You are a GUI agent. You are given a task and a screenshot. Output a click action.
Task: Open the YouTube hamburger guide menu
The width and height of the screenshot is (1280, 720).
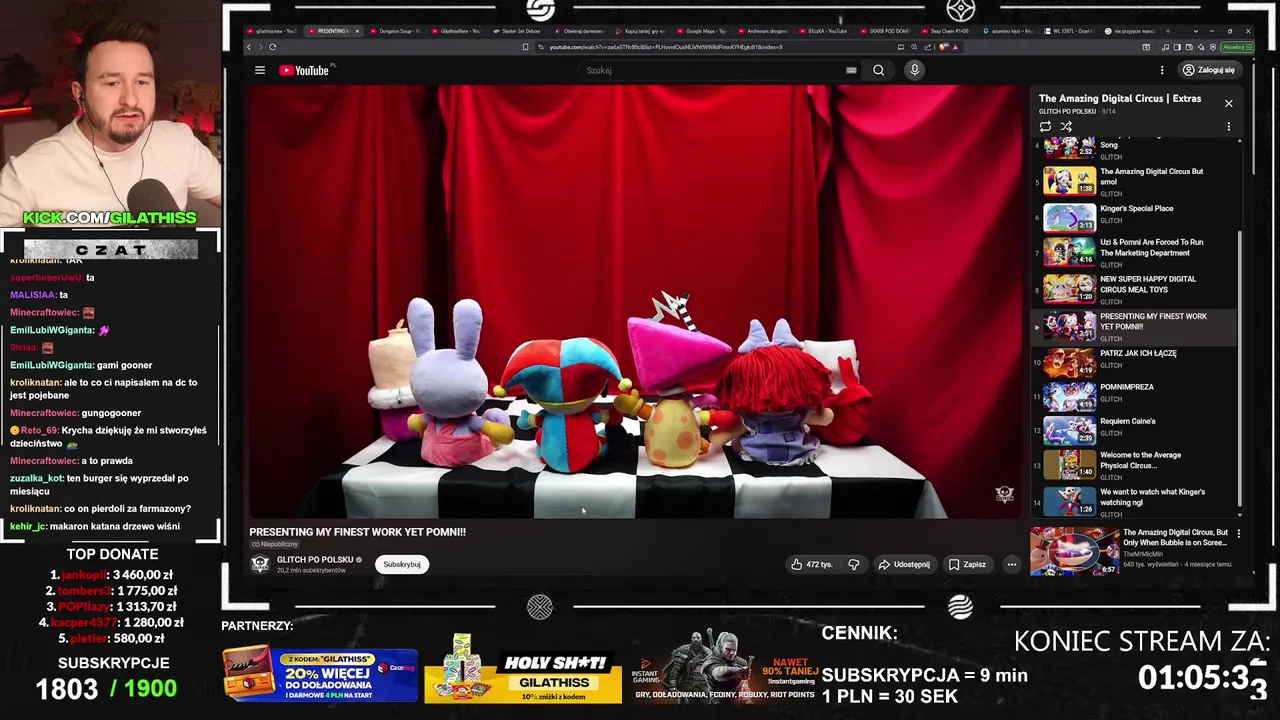[260, 70]
